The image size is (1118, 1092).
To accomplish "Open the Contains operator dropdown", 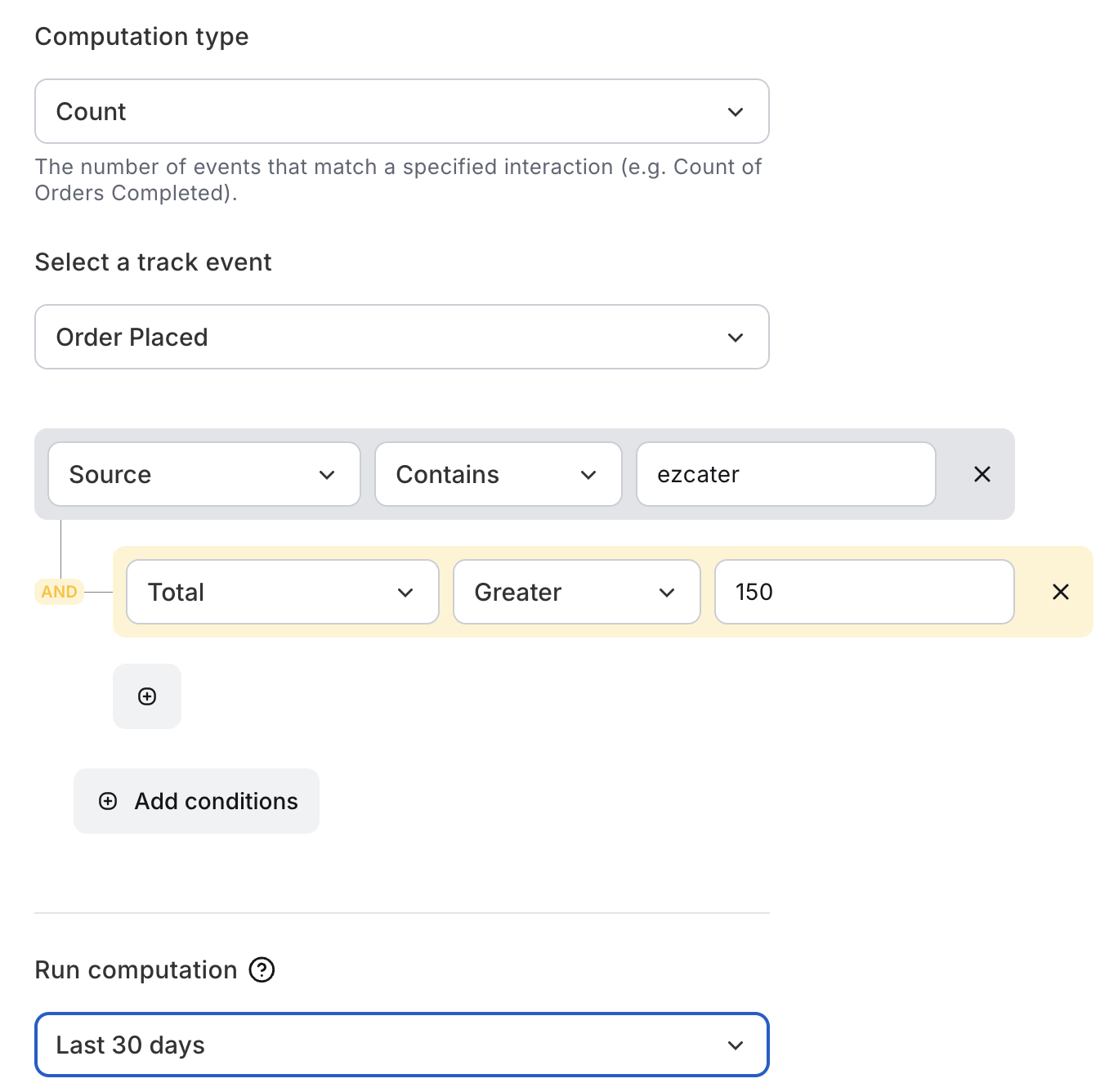I will click(499, 474).
